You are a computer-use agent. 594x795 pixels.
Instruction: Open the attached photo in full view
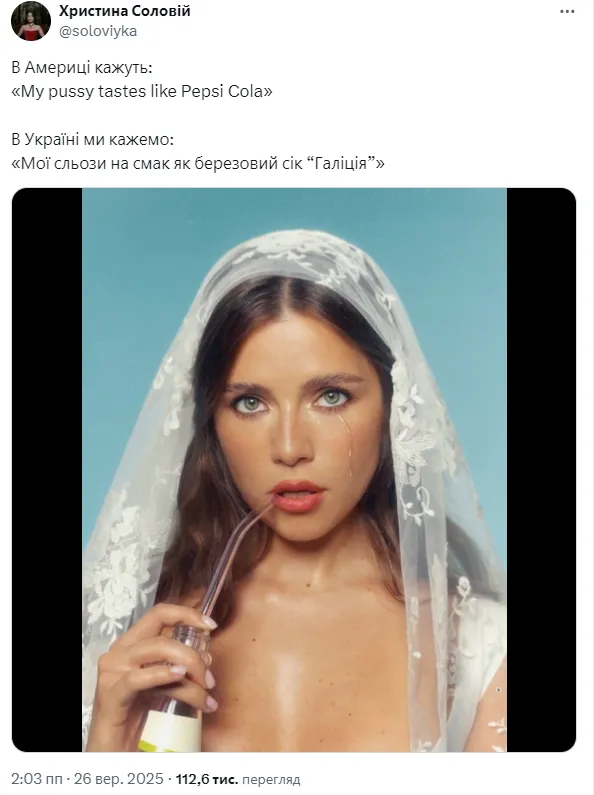(x=294, y=469)
